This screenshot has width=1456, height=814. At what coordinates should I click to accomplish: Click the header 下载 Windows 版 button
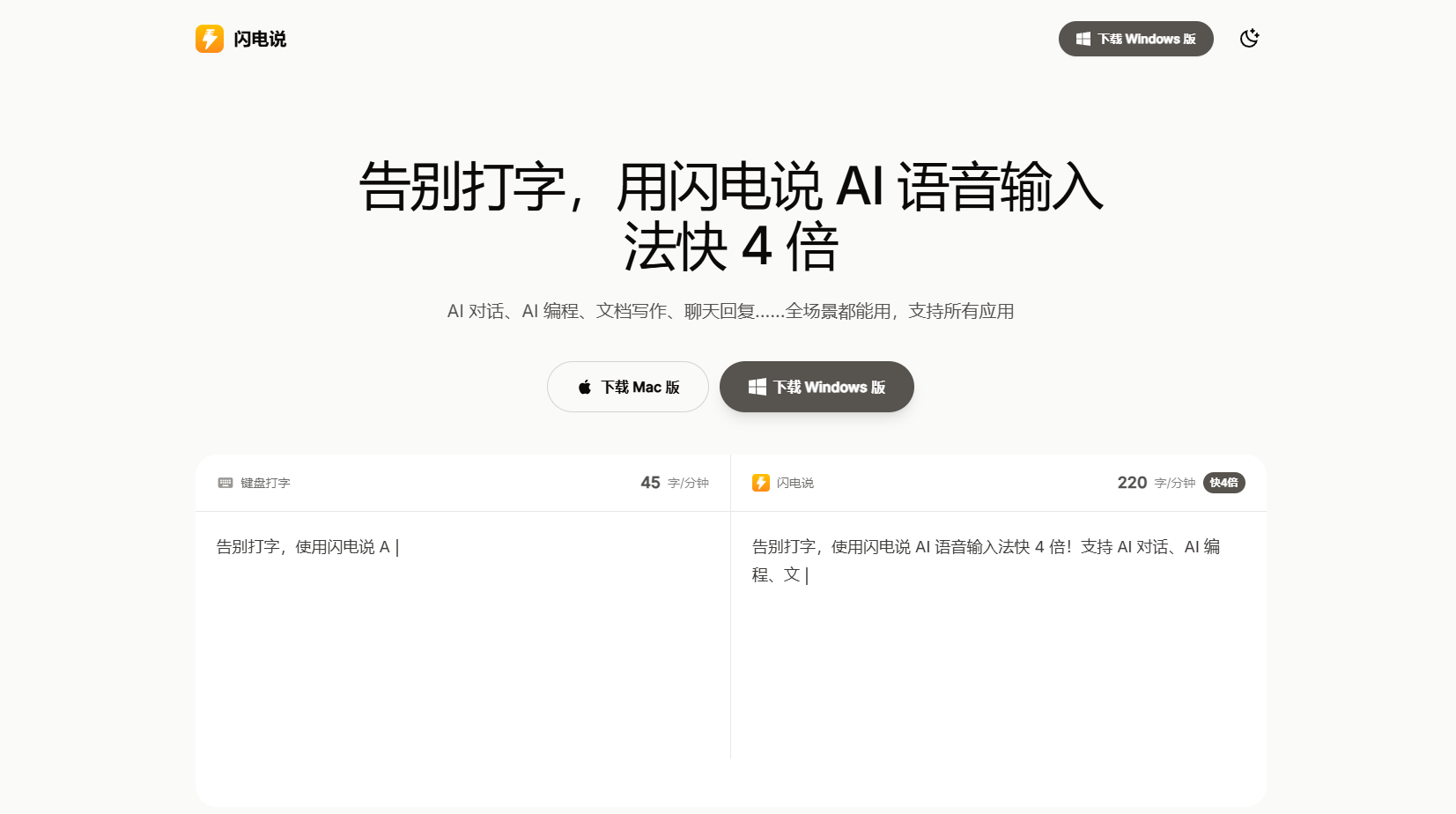[x=1135, y=39]
